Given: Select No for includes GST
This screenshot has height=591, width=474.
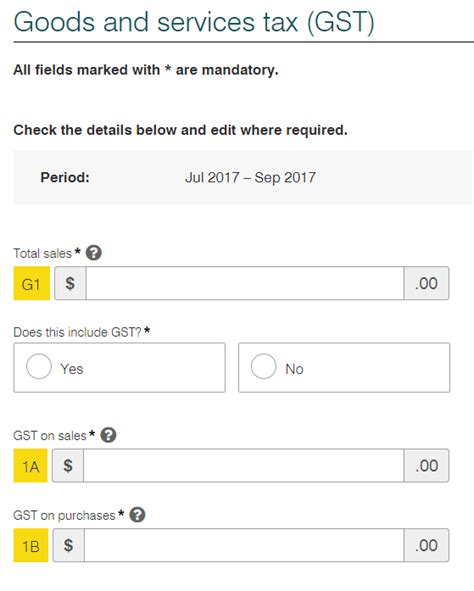Looking at the screenshot, I should tap(344, 367).
